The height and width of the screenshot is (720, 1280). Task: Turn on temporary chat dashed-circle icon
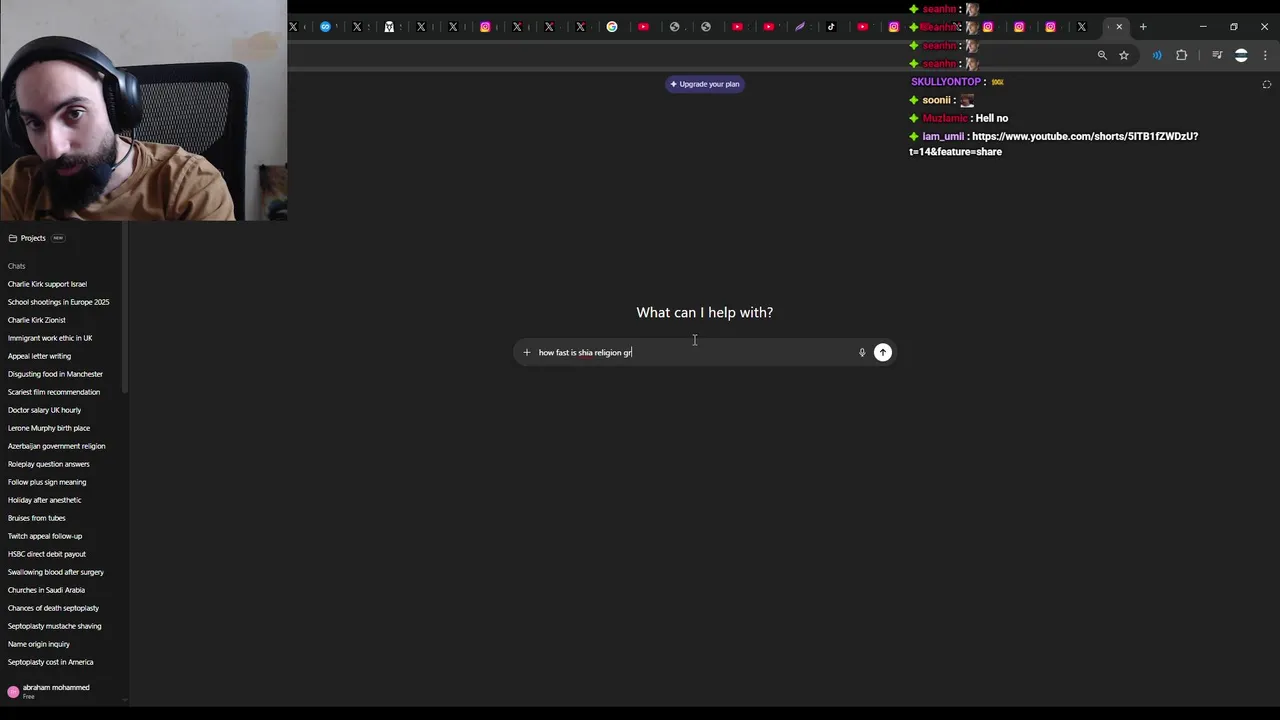coord(1267,84)
